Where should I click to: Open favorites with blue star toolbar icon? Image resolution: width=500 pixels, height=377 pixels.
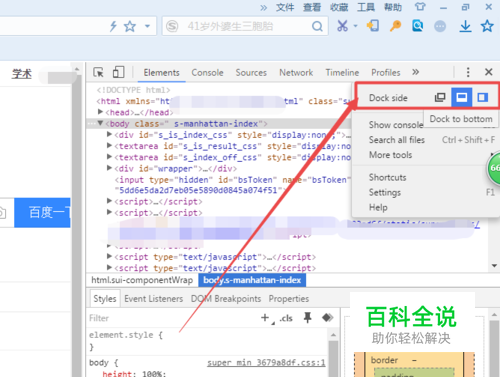[487, 26]
